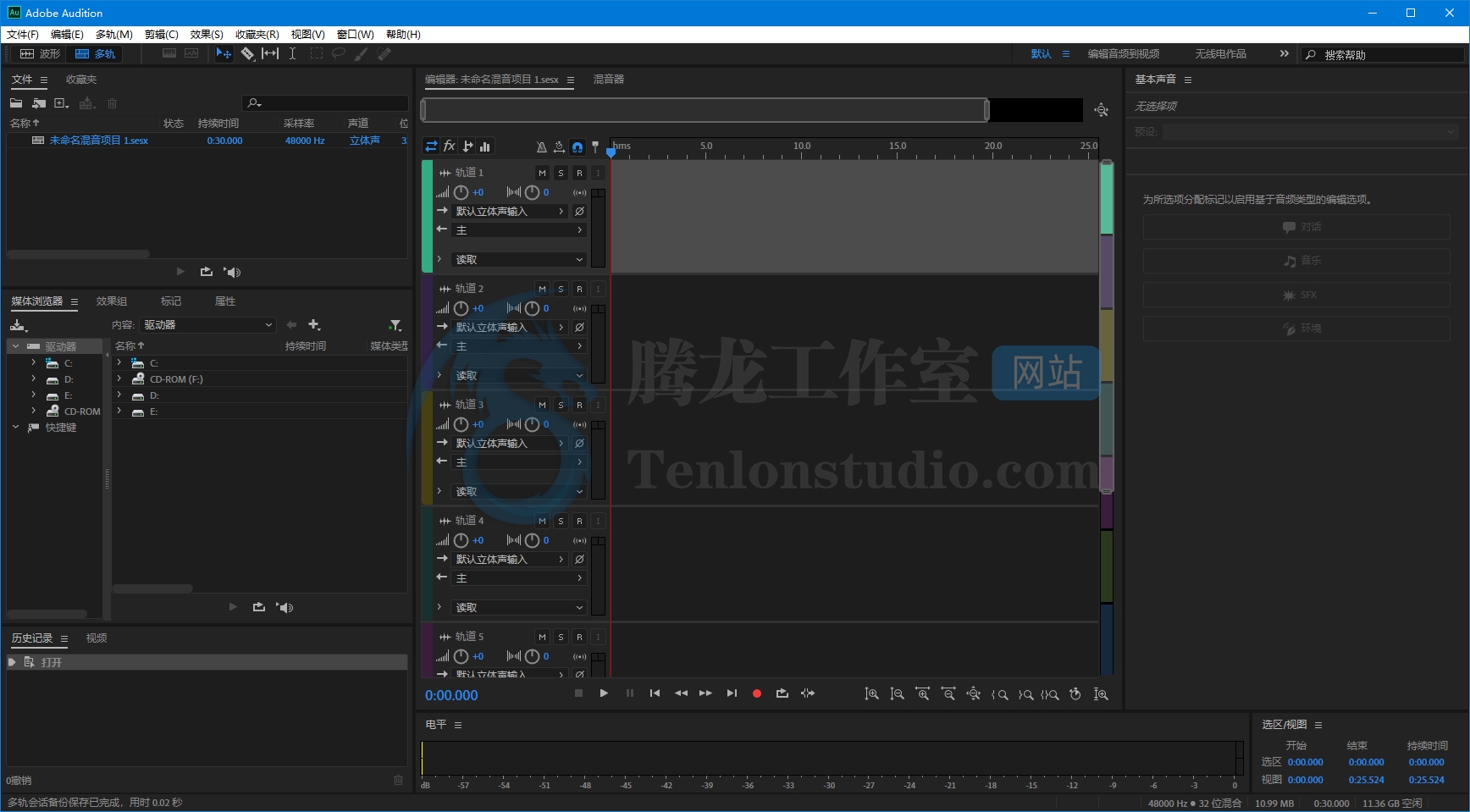1470x812 pixels.
Task: Select the Time Selection tool
Action: pos(292,53)
